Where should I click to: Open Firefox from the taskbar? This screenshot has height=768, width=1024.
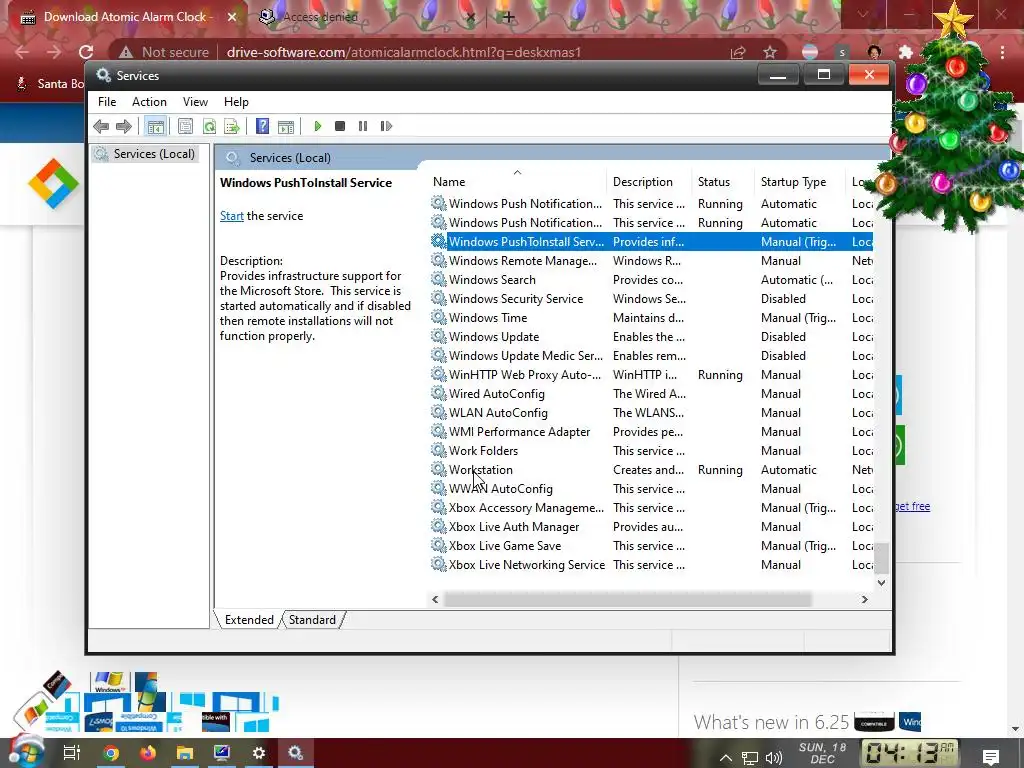tap(148, 753)
